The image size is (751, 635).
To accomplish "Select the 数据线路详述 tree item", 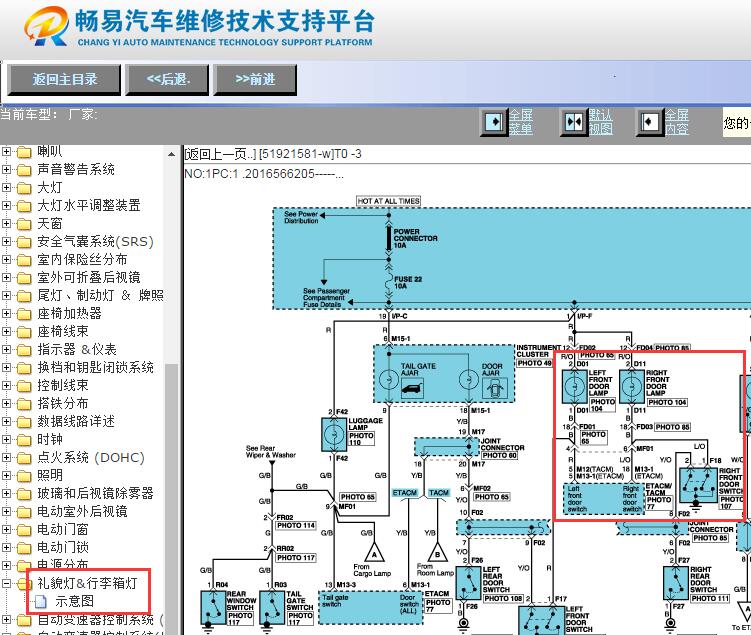I will (x=76, y=421).
